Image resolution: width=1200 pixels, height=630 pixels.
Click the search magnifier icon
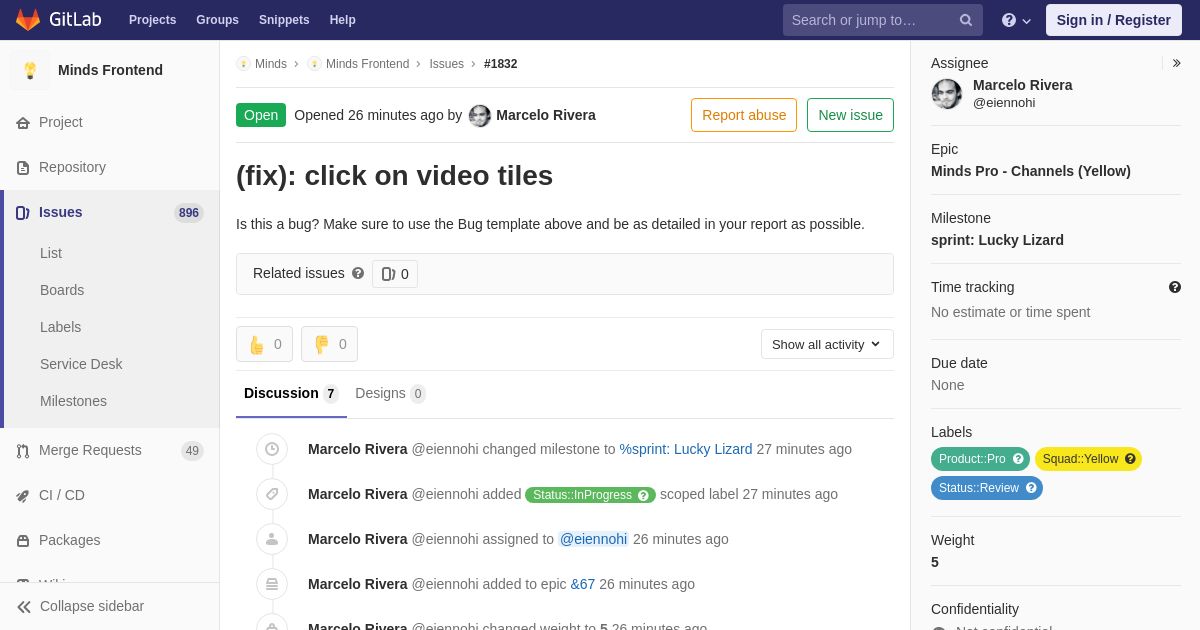pyautogui.click(x=966, y=20)
